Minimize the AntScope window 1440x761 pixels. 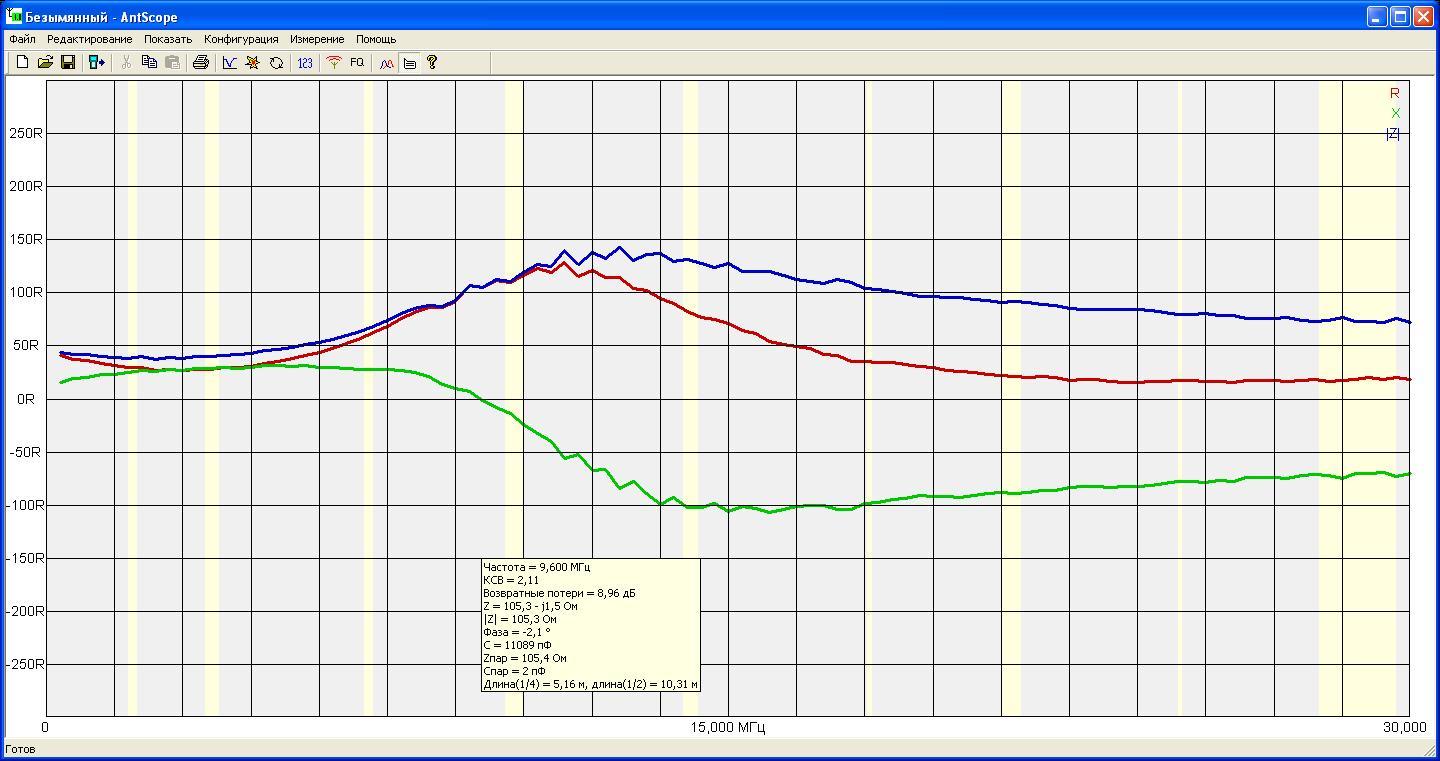tap(1378, 16)
